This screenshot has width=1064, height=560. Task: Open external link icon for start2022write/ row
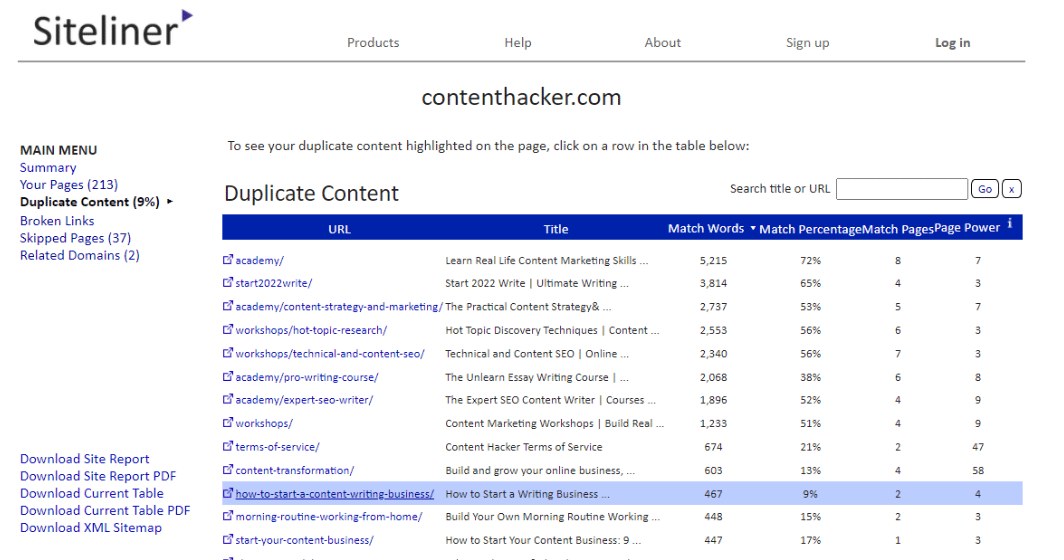coord(228,282)
